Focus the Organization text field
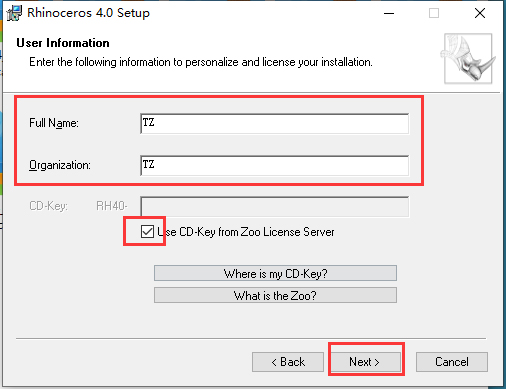 click(x=275, y=165)
